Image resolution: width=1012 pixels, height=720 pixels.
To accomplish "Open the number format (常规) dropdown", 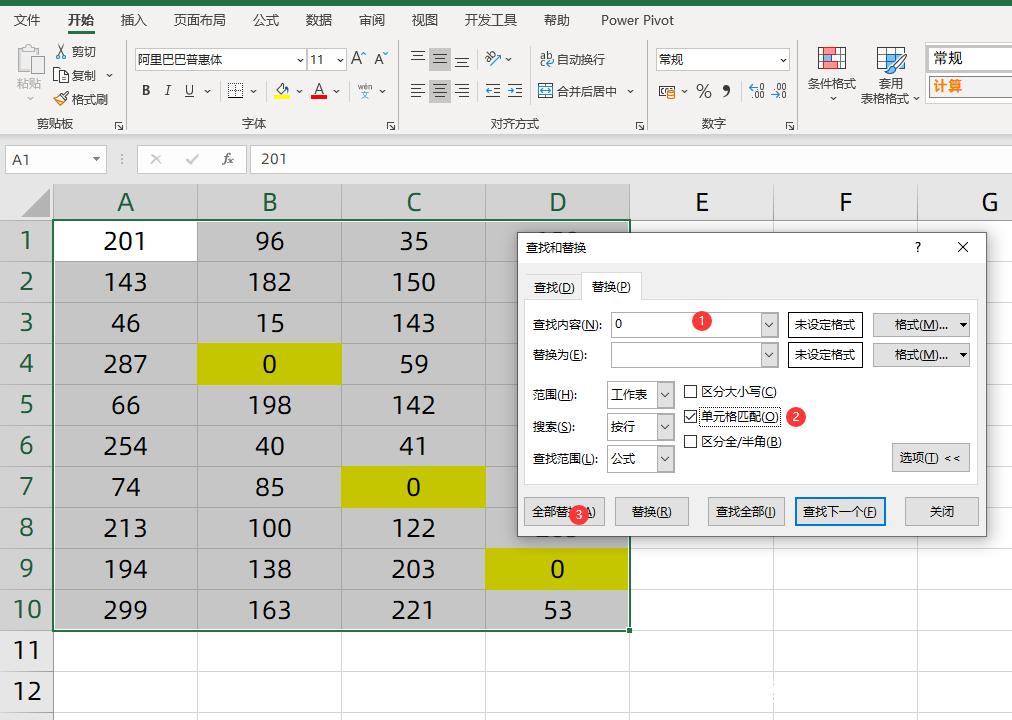I will point(783,60).
